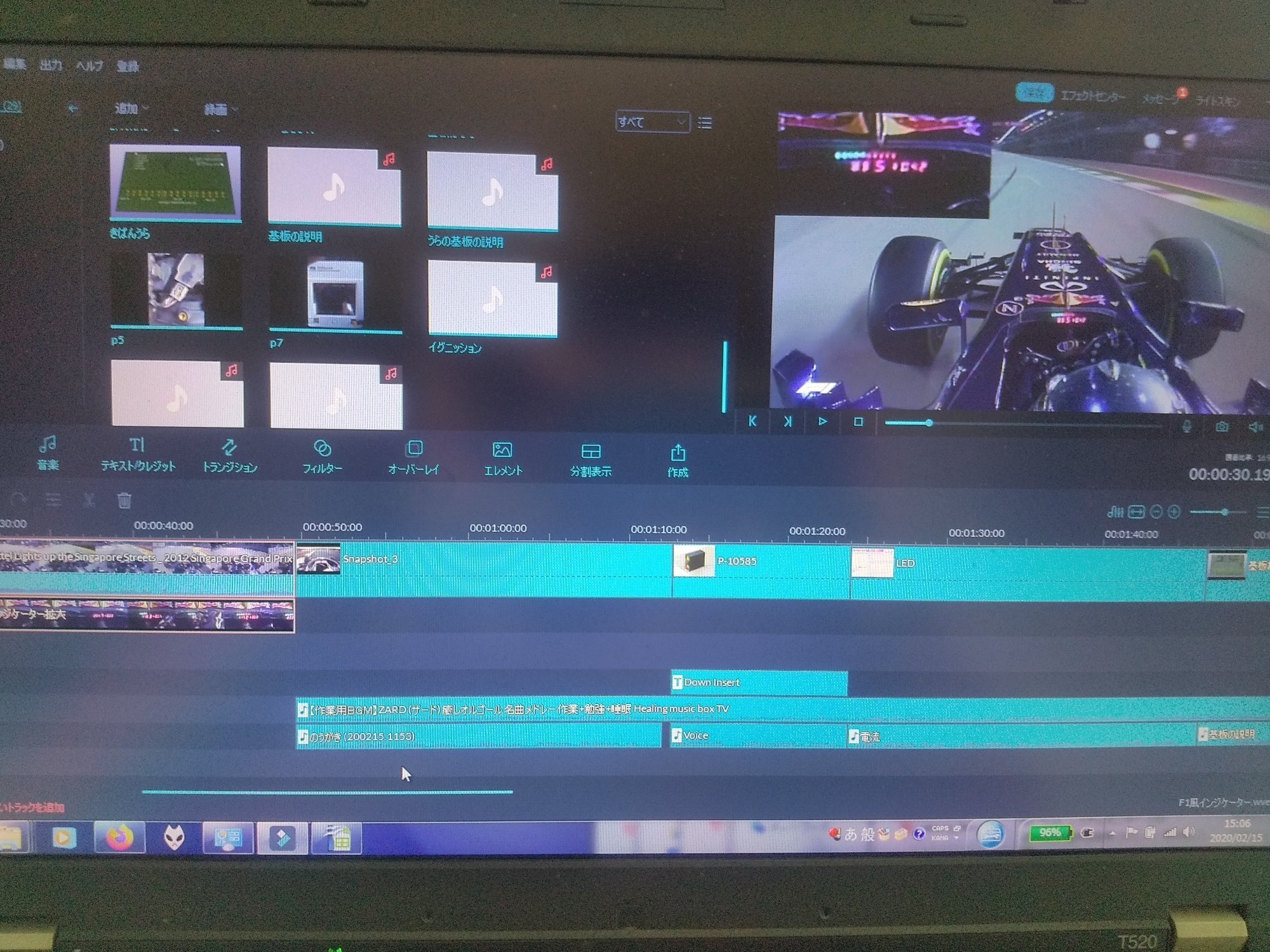The image size is (1270, 952).
Task: Open the すべて filter combo box
Action: pos(653,122)
